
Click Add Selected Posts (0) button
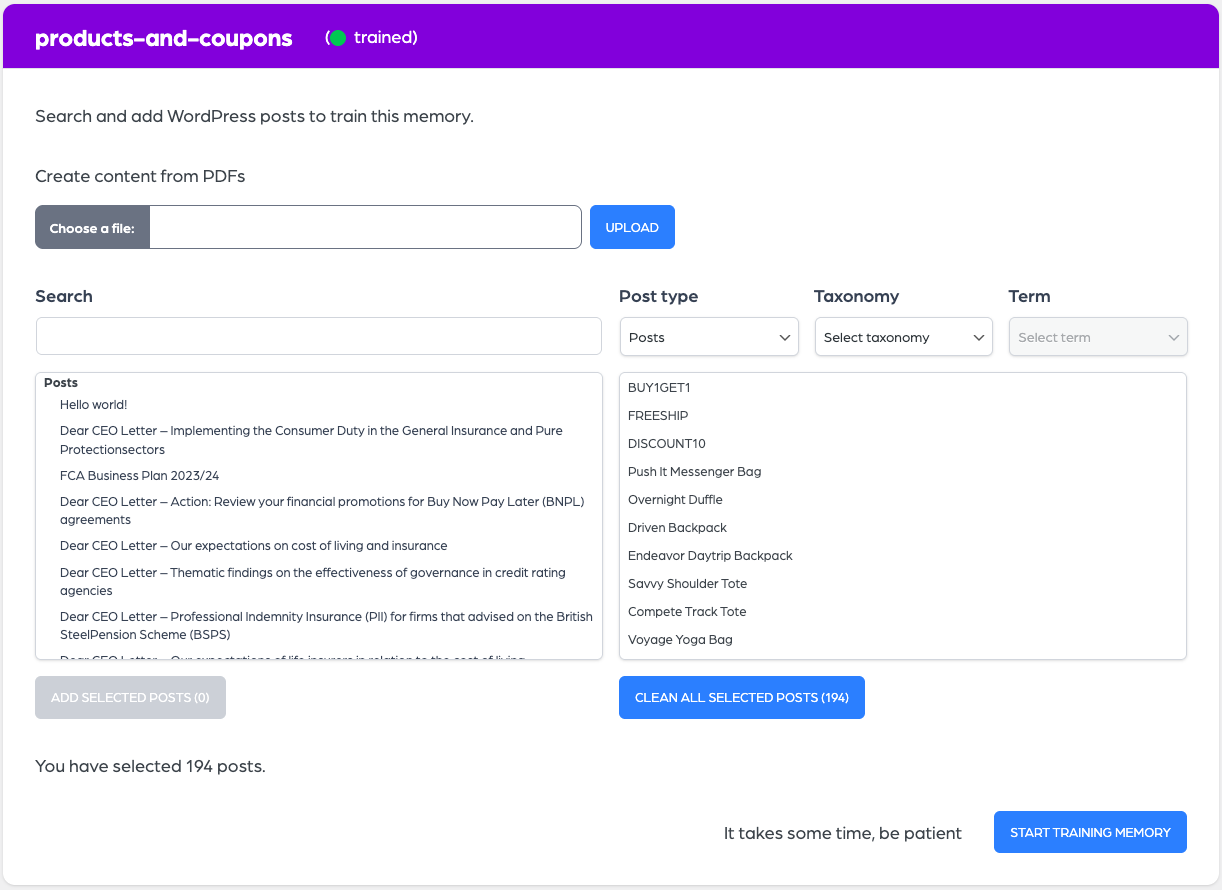pyautogui.click(x=130, y=697)
